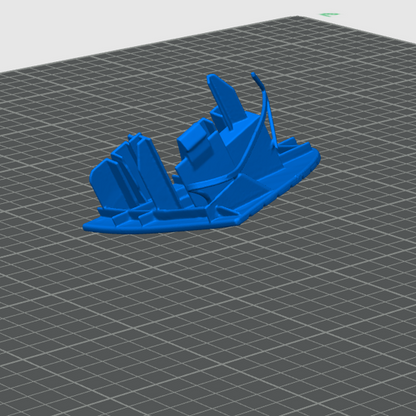Screen dimensions: 416x416
Task: Click empty build plate grid below the model
Action: [x=207, y=317]
